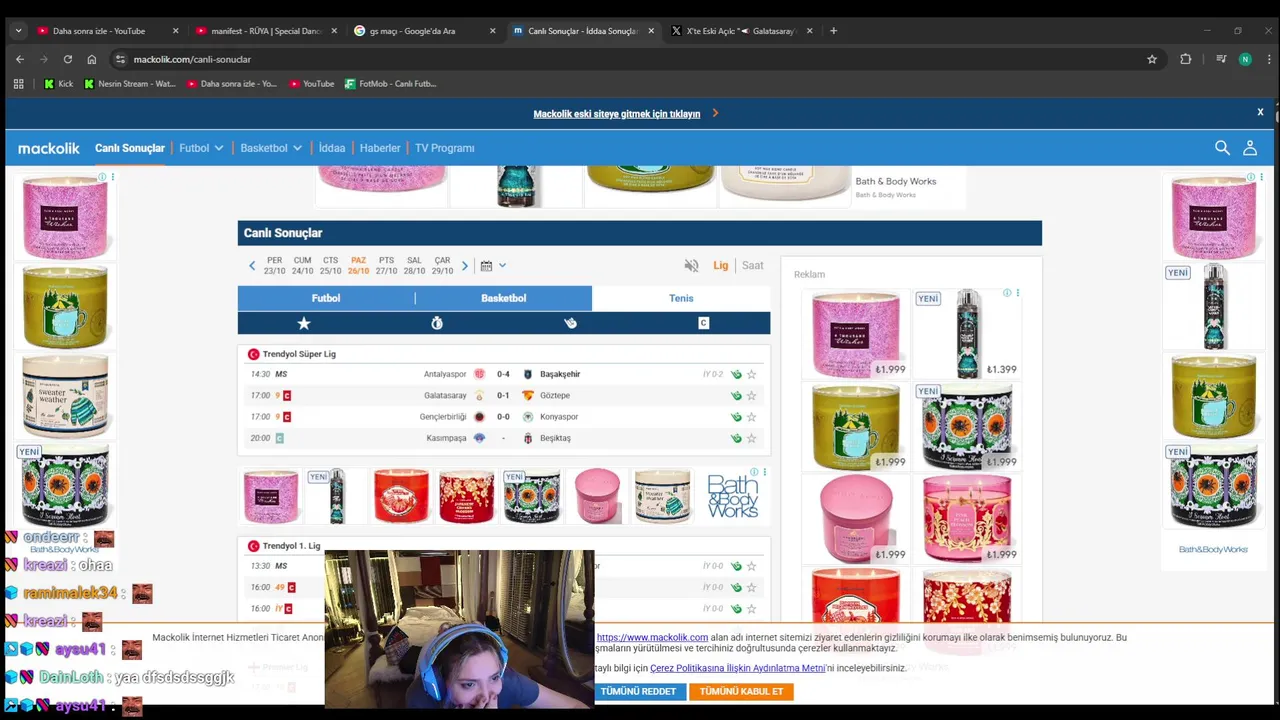
Task: Switch to Basketbol tab
Action: coord(503,298)
